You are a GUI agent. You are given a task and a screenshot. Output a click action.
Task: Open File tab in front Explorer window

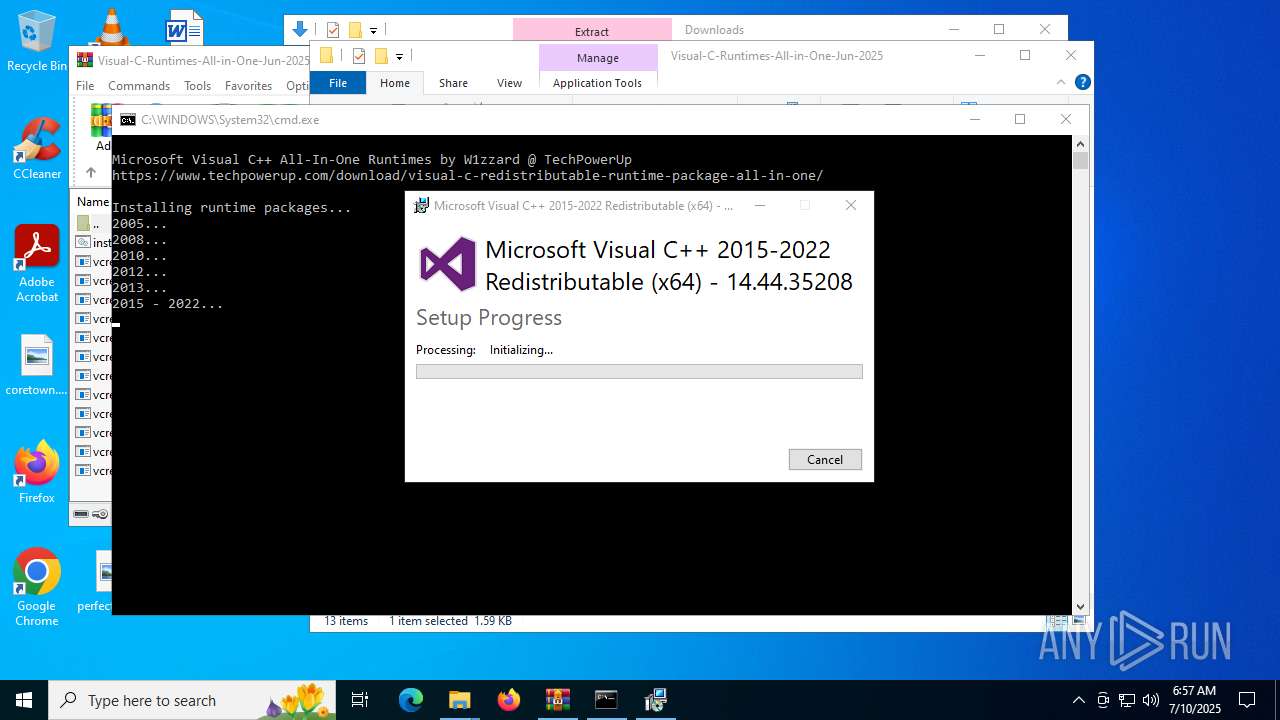(338, 83)
